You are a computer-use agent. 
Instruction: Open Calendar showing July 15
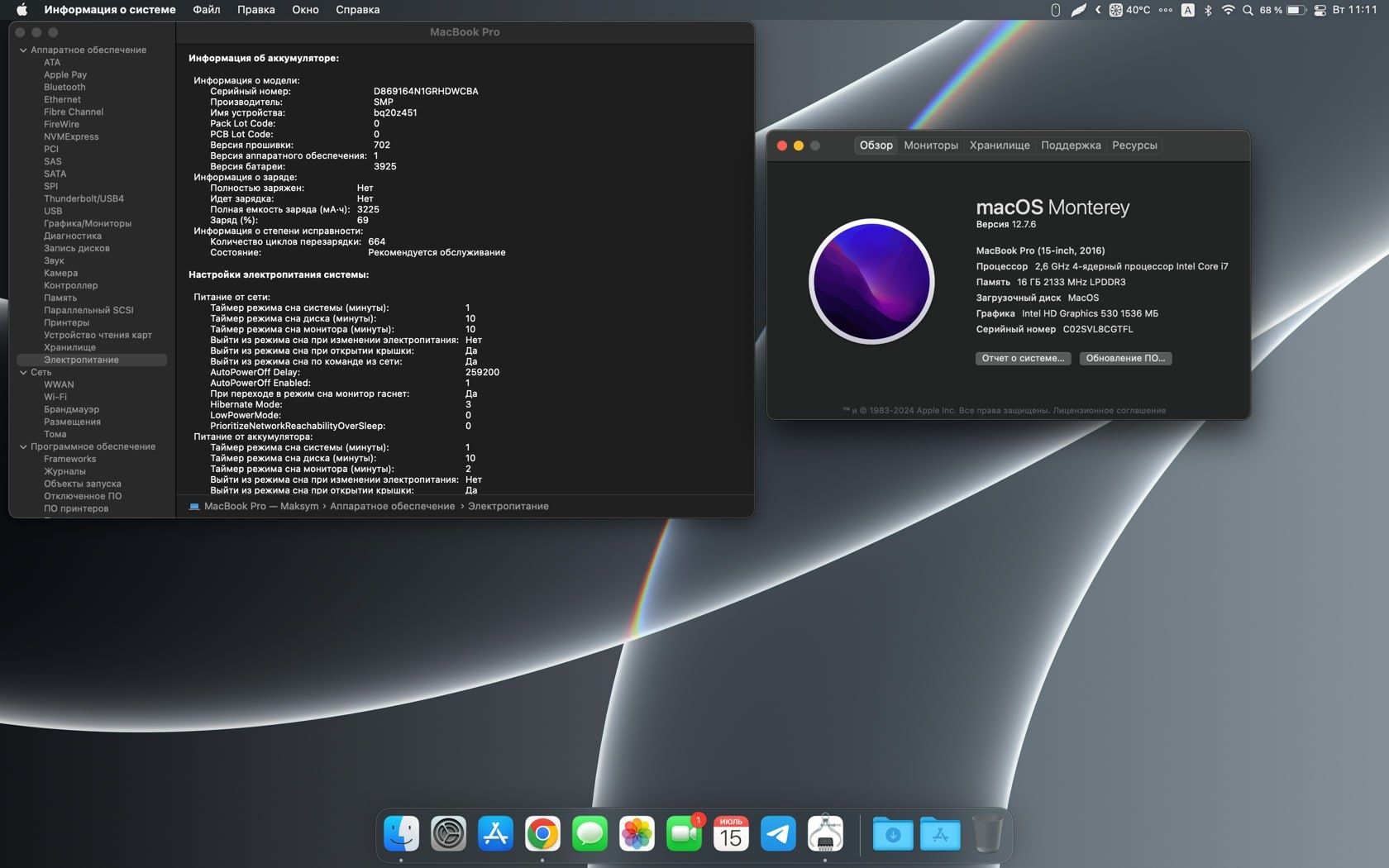coord(731,834)
